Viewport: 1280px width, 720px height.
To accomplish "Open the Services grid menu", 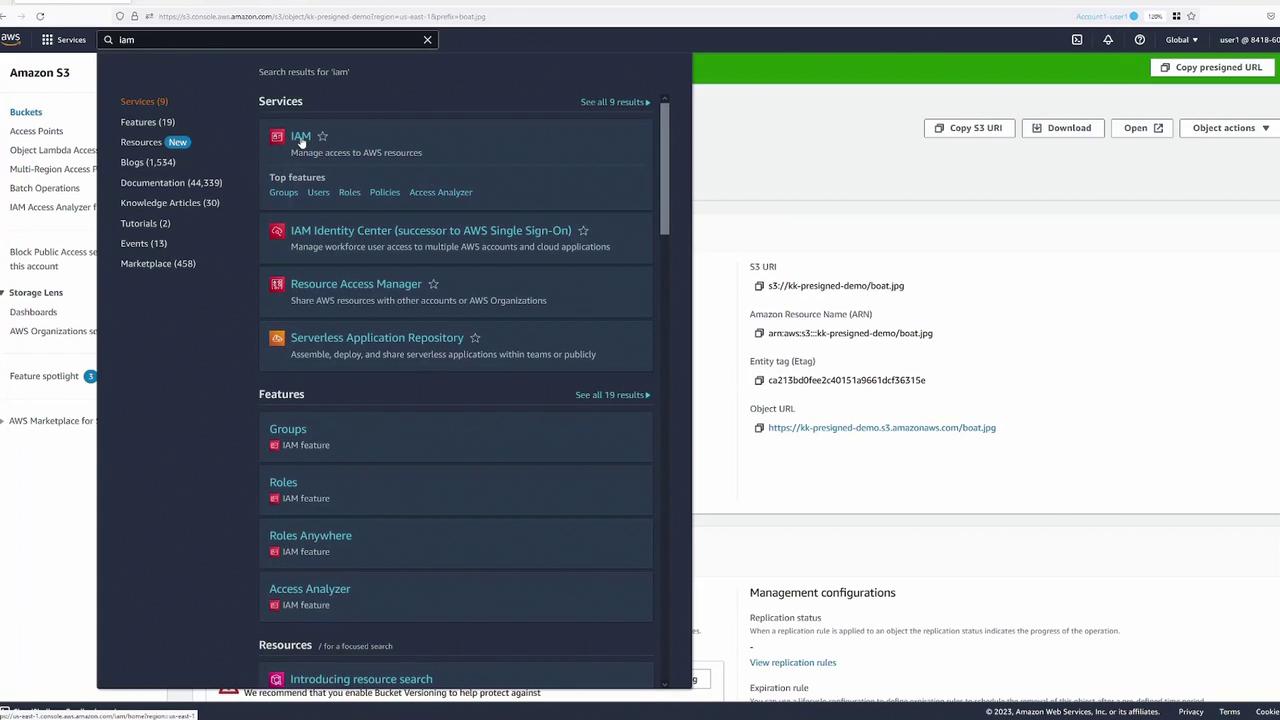I will click(64, 40).
